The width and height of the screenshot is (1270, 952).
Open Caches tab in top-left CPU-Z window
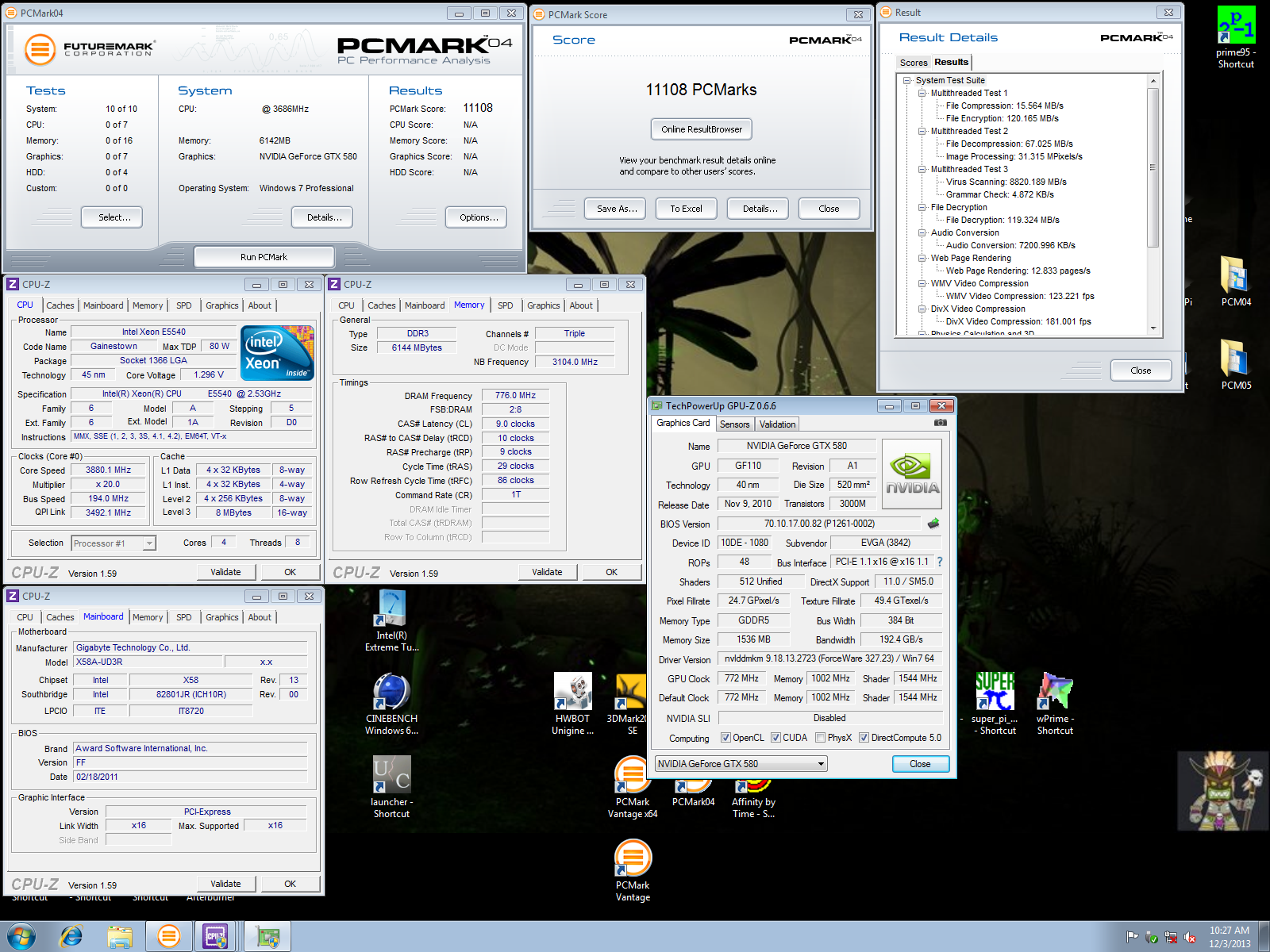coord(60,305)
